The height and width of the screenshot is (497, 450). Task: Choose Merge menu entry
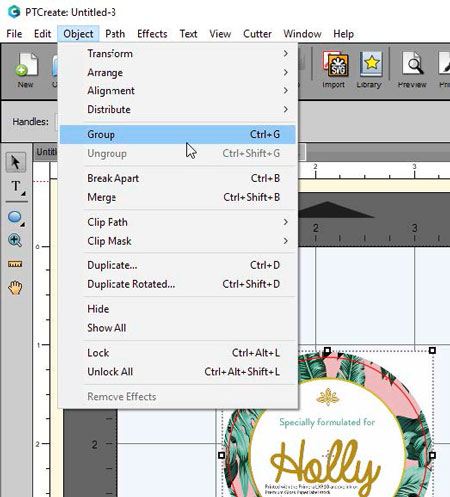click(177, 197)
